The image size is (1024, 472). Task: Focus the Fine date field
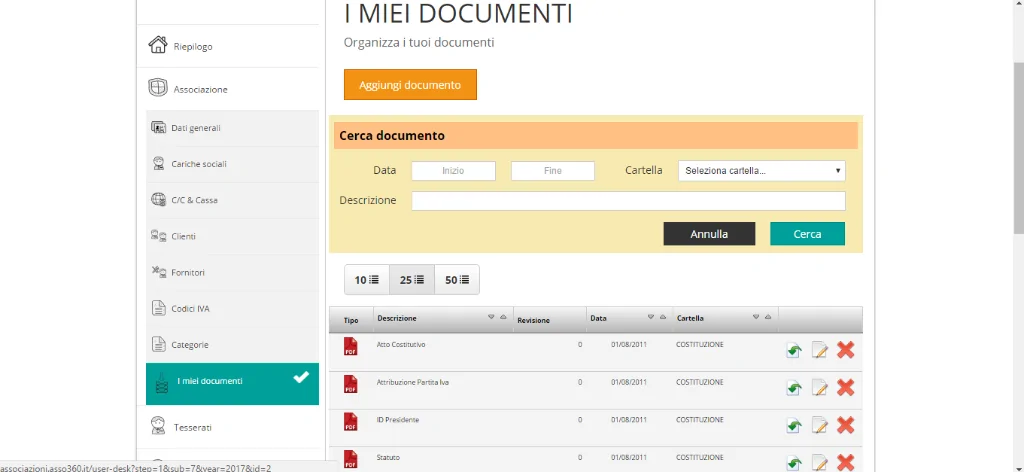[x=552, y=171]
